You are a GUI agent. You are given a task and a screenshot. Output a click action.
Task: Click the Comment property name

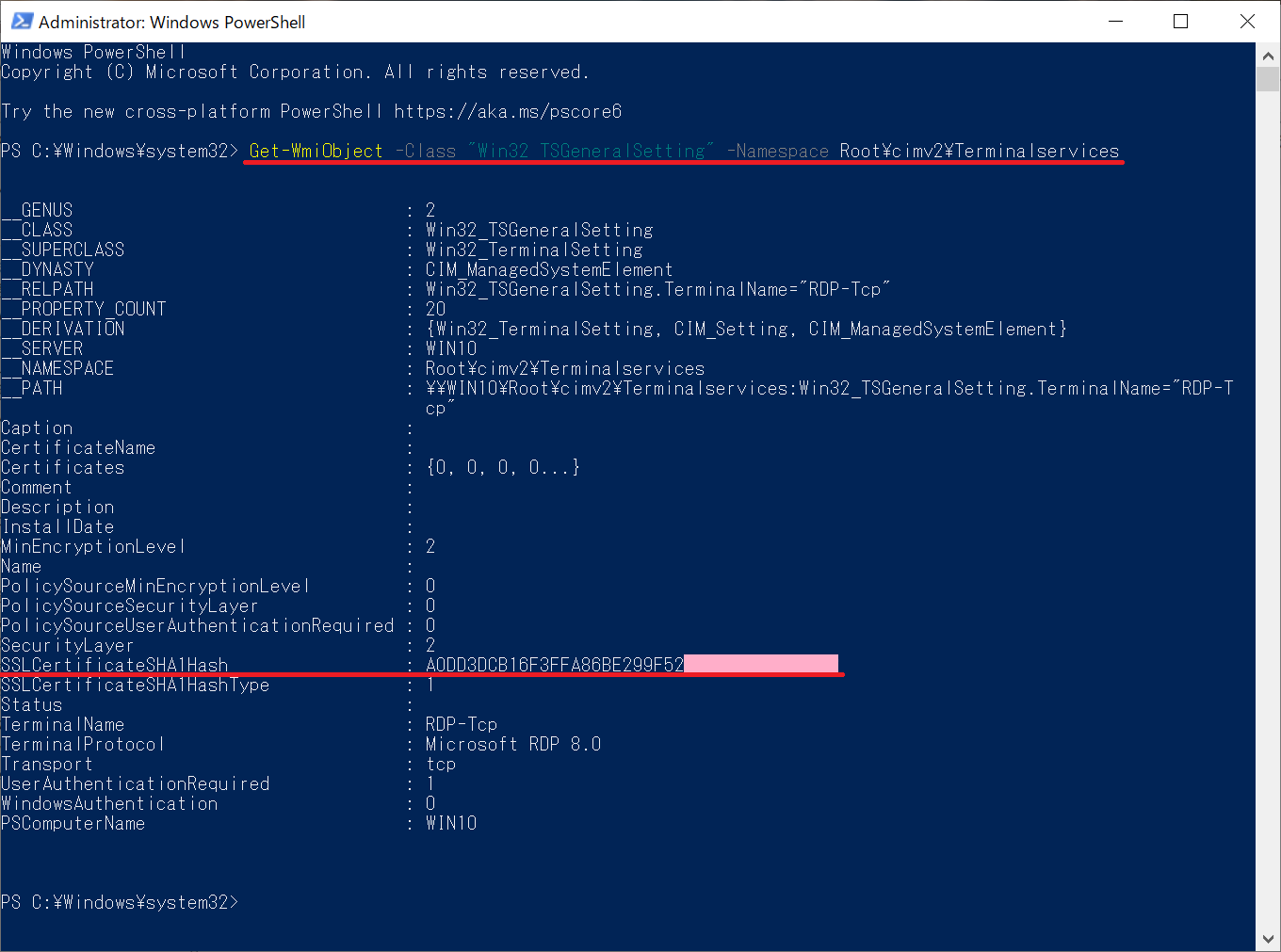coord(37,487)
